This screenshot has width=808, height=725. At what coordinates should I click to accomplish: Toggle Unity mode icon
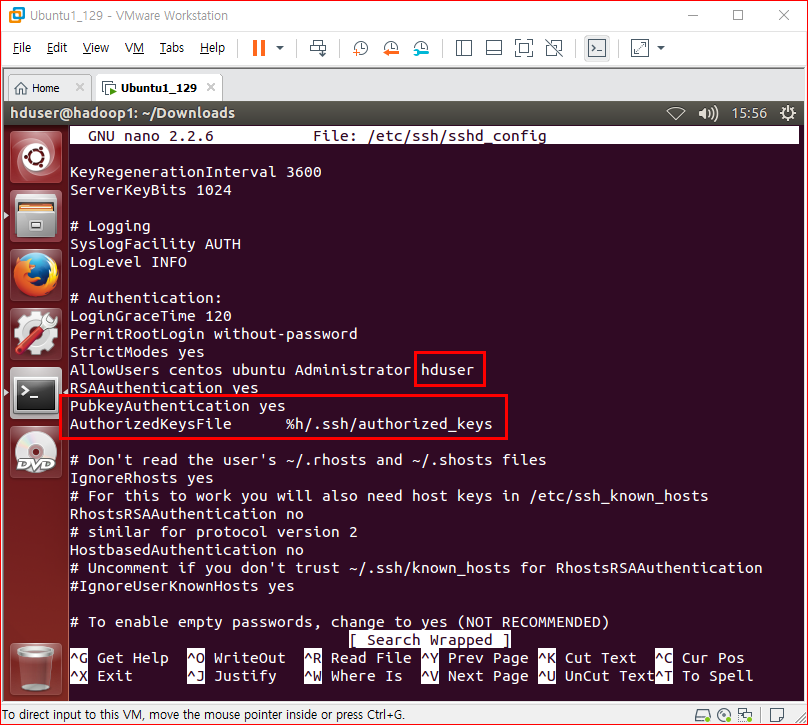coord(554,48)
